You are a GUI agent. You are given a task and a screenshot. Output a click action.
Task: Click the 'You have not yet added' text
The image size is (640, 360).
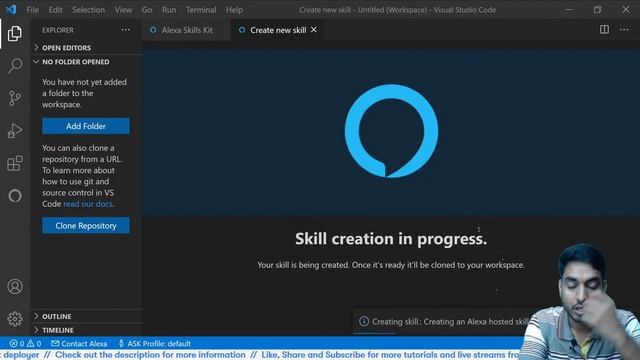[x=84, y=93]
